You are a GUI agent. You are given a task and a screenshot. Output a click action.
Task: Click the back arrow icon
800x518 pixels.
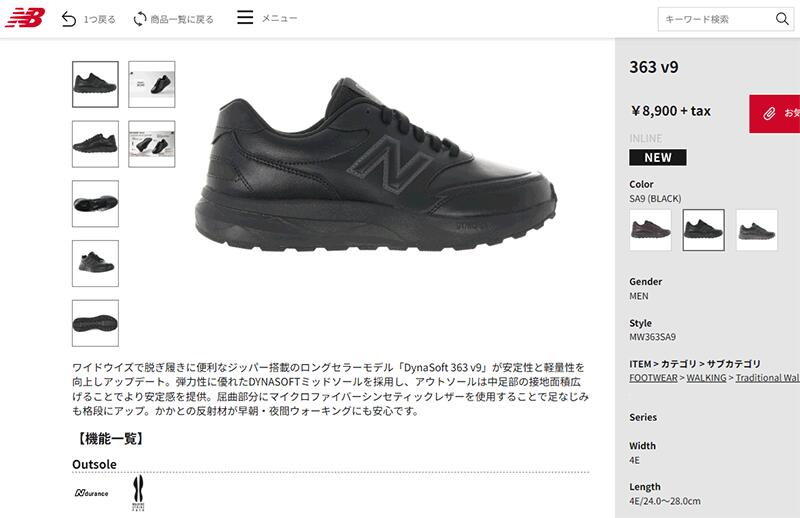69,19
